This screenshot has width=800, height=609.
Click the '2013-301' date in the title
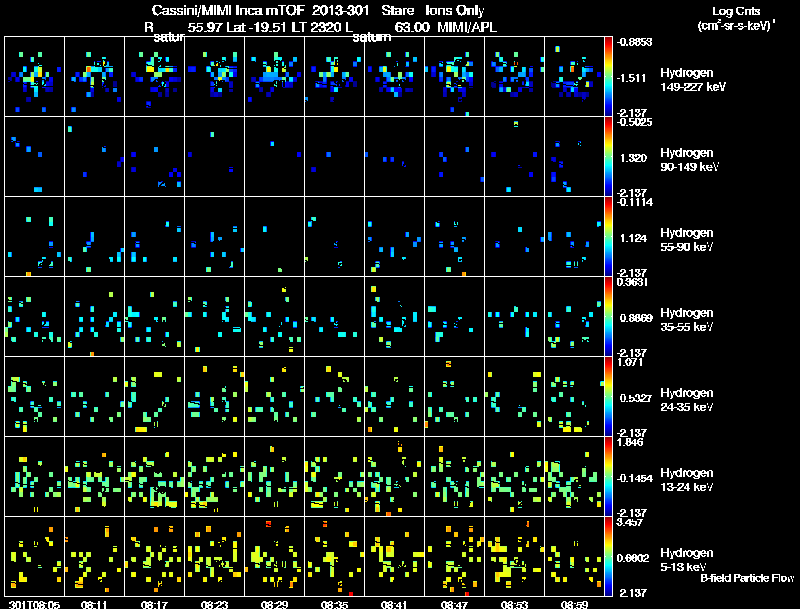pyautogui.click(x=339, y=10)
